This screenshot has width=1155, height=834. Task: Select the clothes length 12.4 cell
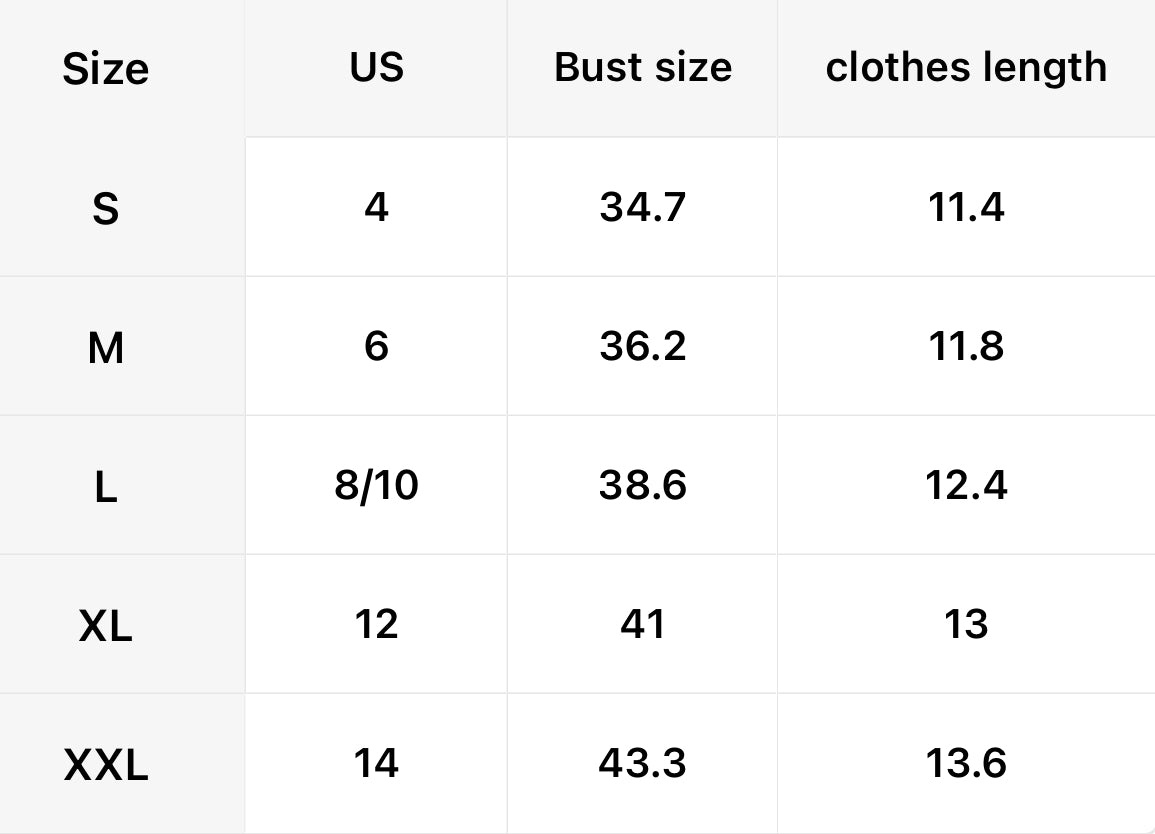(966, 485)
